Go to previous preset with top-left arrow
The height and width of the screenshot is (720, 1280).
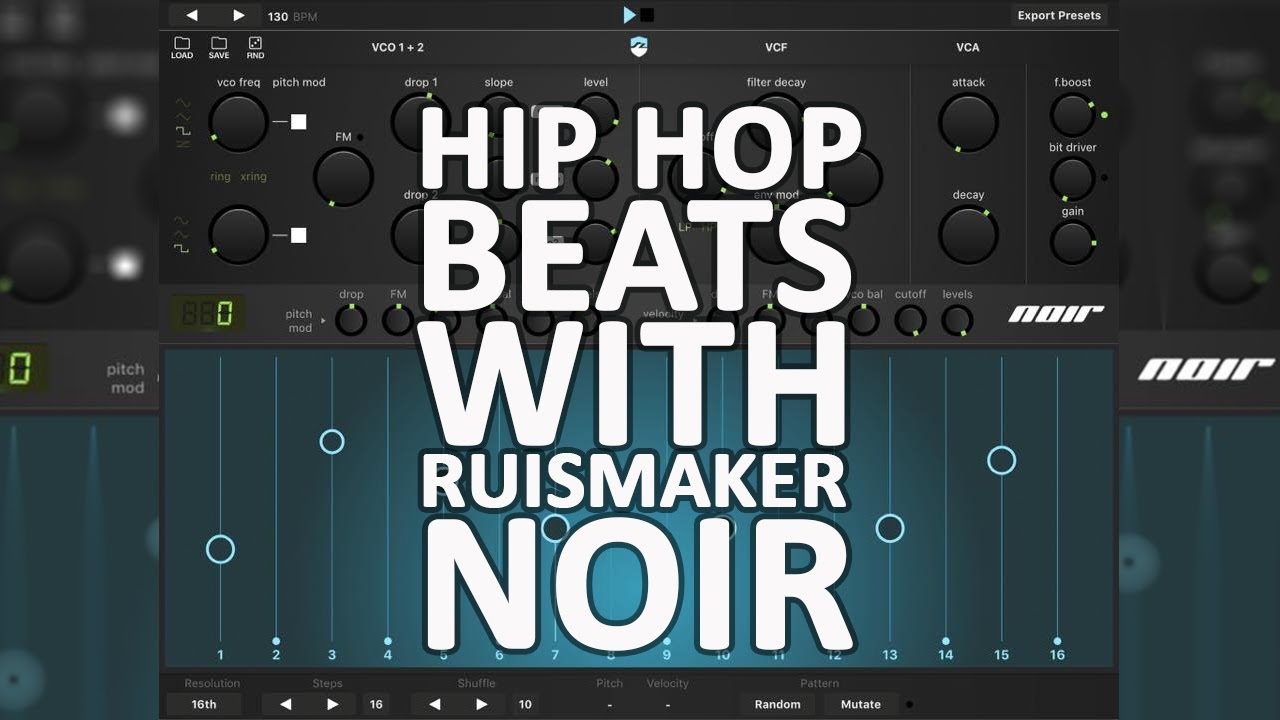(192, 15)
